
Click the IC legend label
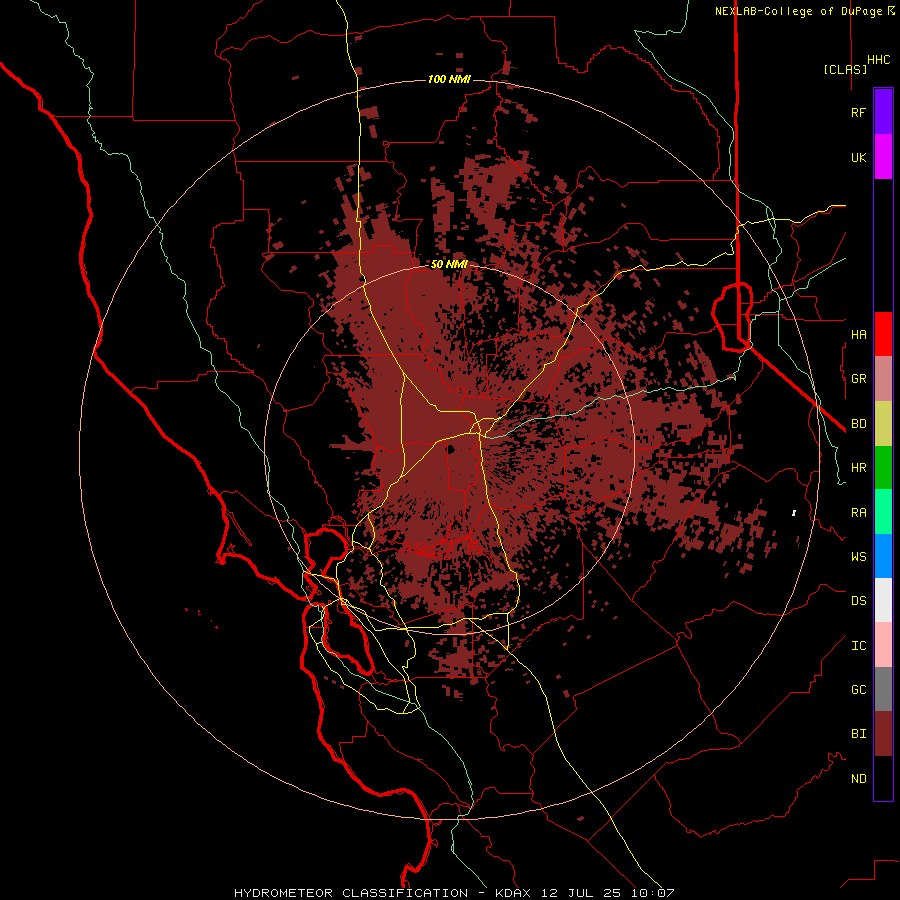(x=858, y=645)
